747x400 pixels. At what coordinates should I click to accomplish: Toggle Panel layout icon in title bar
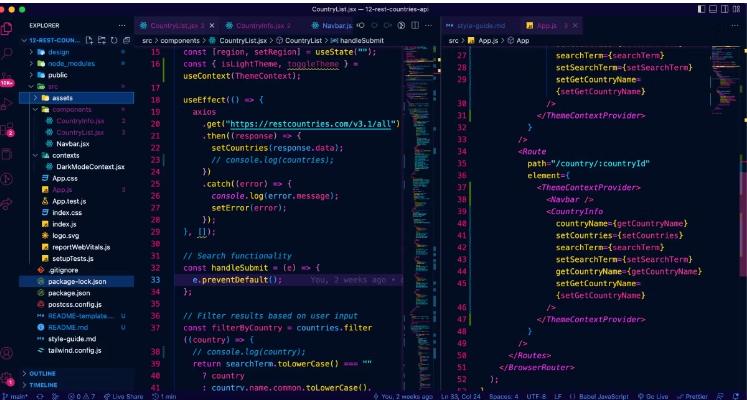(x=713, y=9)
